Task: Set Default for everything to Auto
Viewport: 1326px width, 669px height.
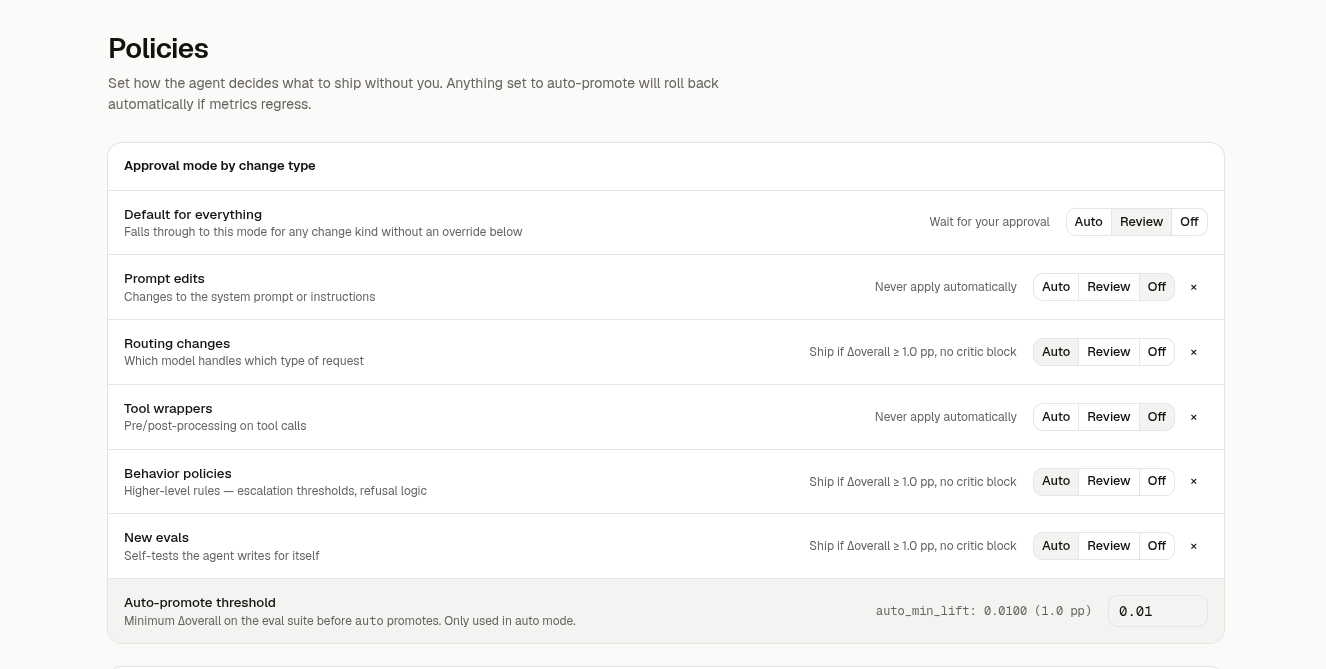Action: [x=1089, y=222]
